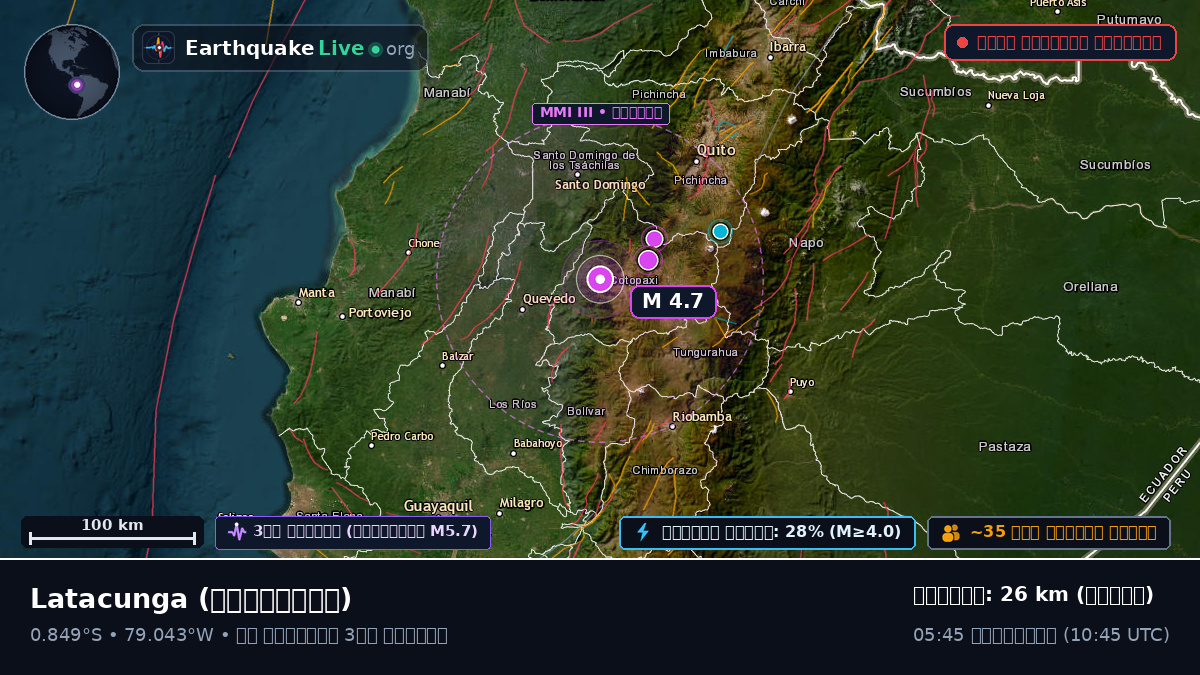This screenshot has height=675, width=1200.
Task: Select the M 4.7 epicenter marker
Action: click(x=600, y=278)
